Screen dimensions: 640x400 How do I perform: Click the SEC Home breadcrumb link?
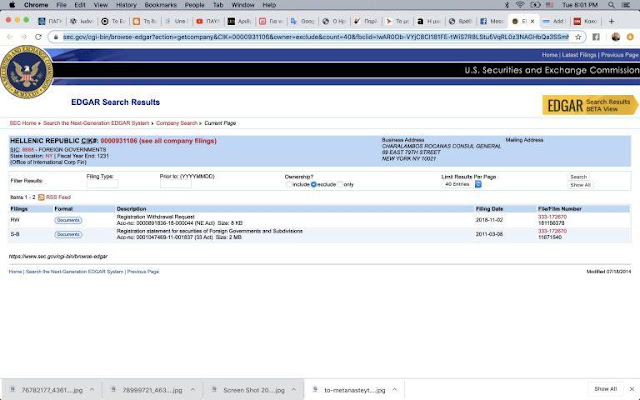[x=23, y=123]
